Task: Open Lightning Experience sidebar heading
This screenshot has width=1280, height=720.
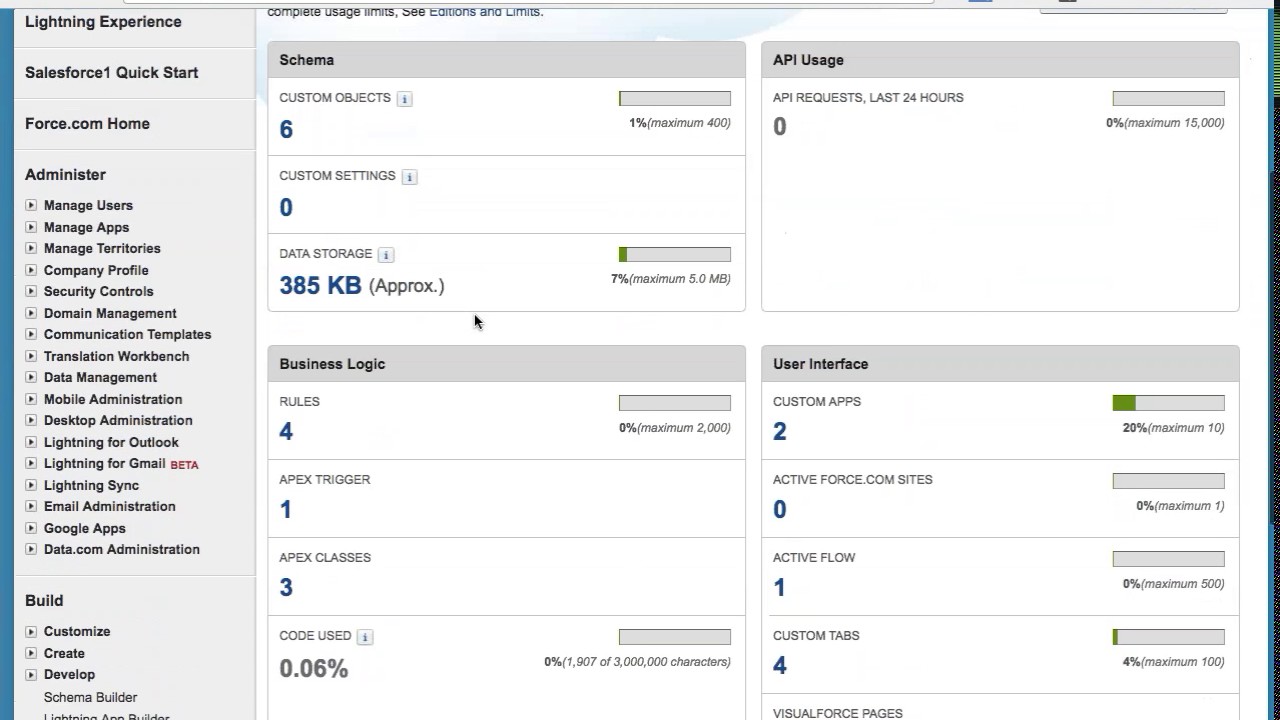Action: click(x=103, y=22)
